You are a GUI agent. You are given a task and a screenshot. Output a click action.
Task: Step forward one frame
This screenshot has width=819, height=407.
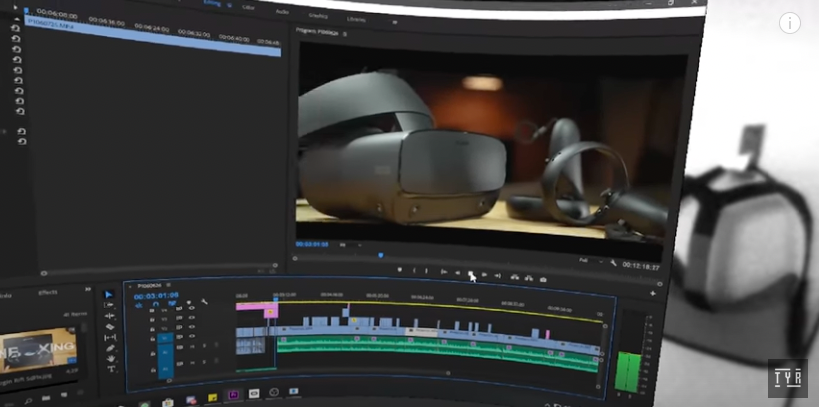[484, 275]
